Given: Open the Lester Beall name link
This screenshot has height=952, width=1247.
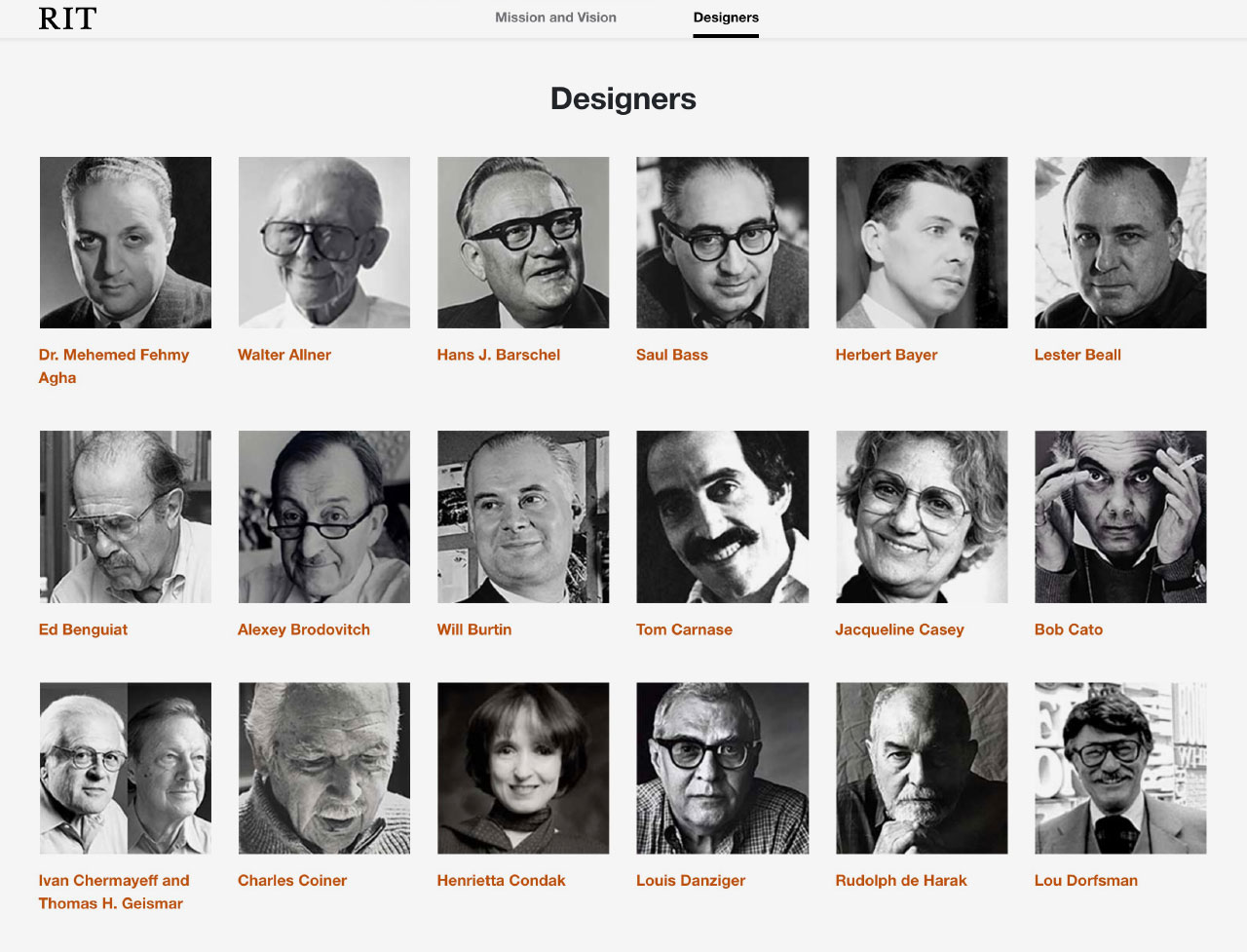Looking at the screenshot, I should 1077,355.
